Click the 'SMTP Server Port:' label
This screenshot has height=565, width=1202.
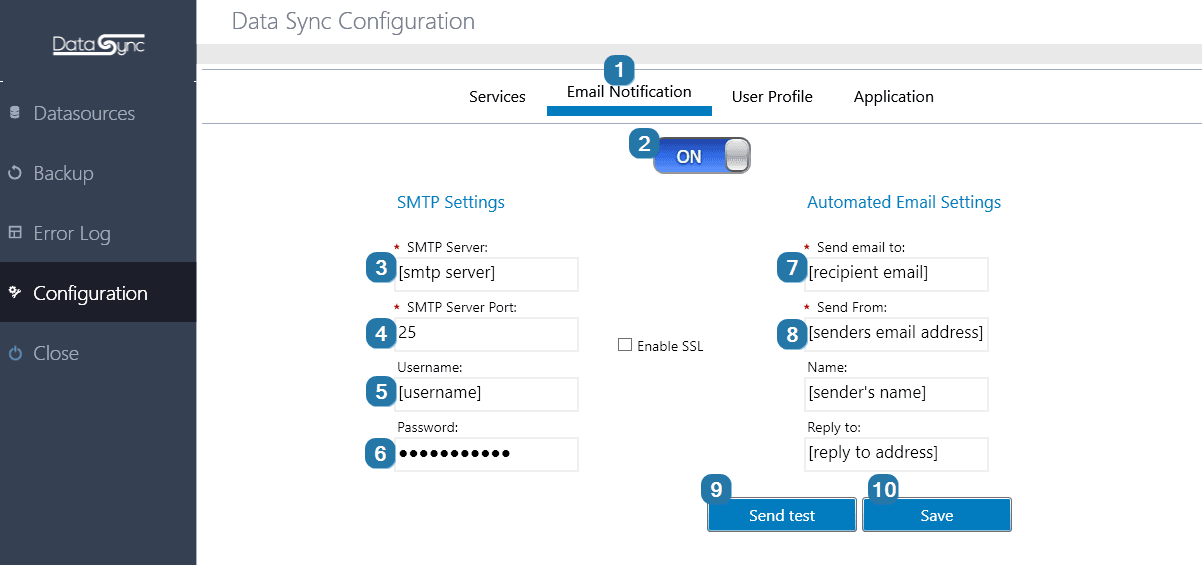tap(462, 307)
